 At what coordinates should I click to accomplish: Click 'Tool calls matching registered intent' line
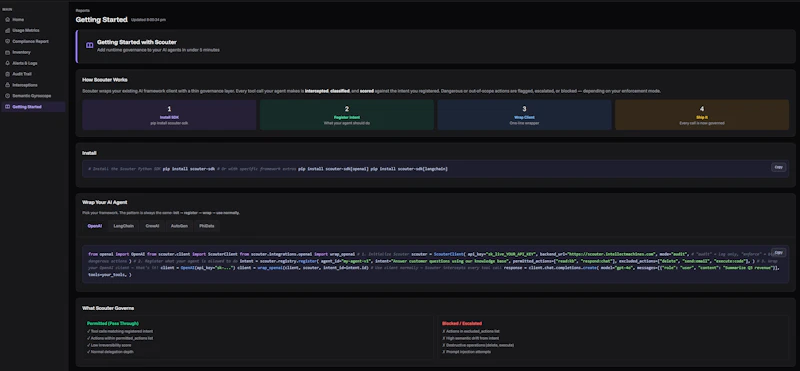coord(121,331)
